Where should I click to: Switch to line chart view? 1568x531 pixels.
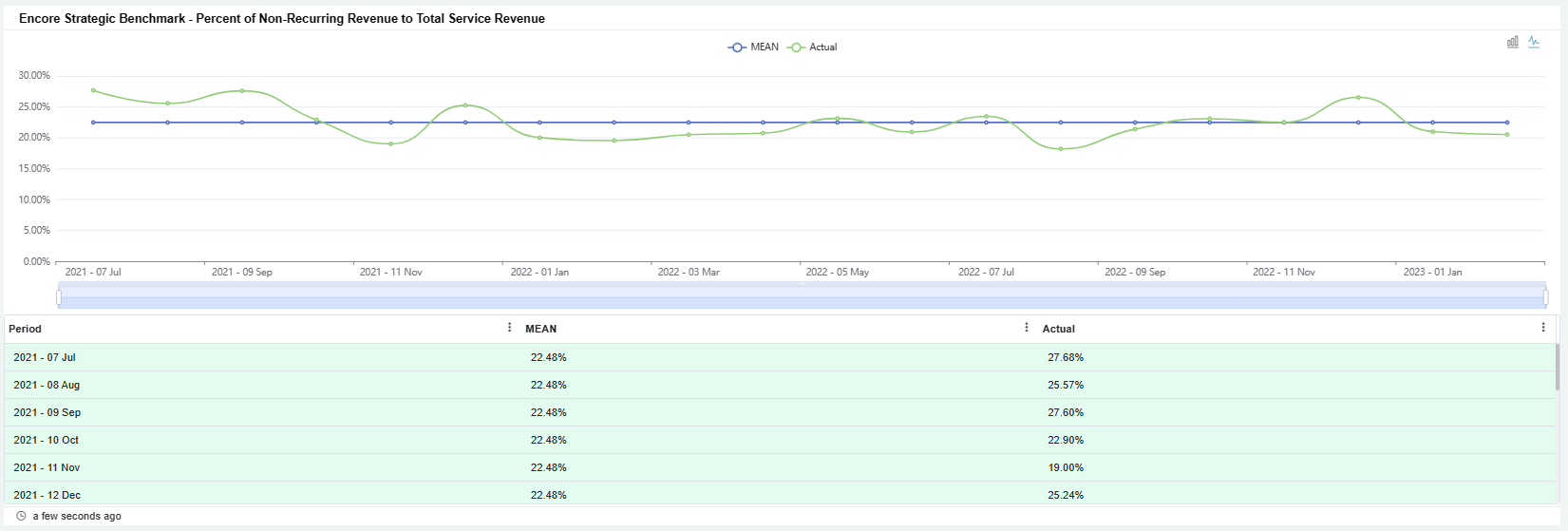coord(1534,42)
